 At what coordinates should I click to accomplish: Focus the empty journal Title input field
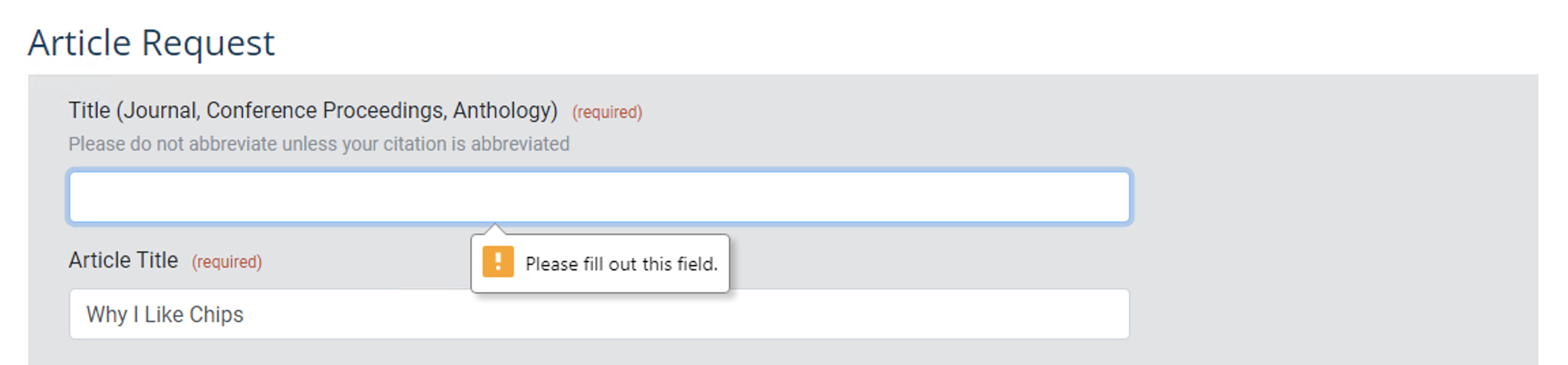[599, 197]
